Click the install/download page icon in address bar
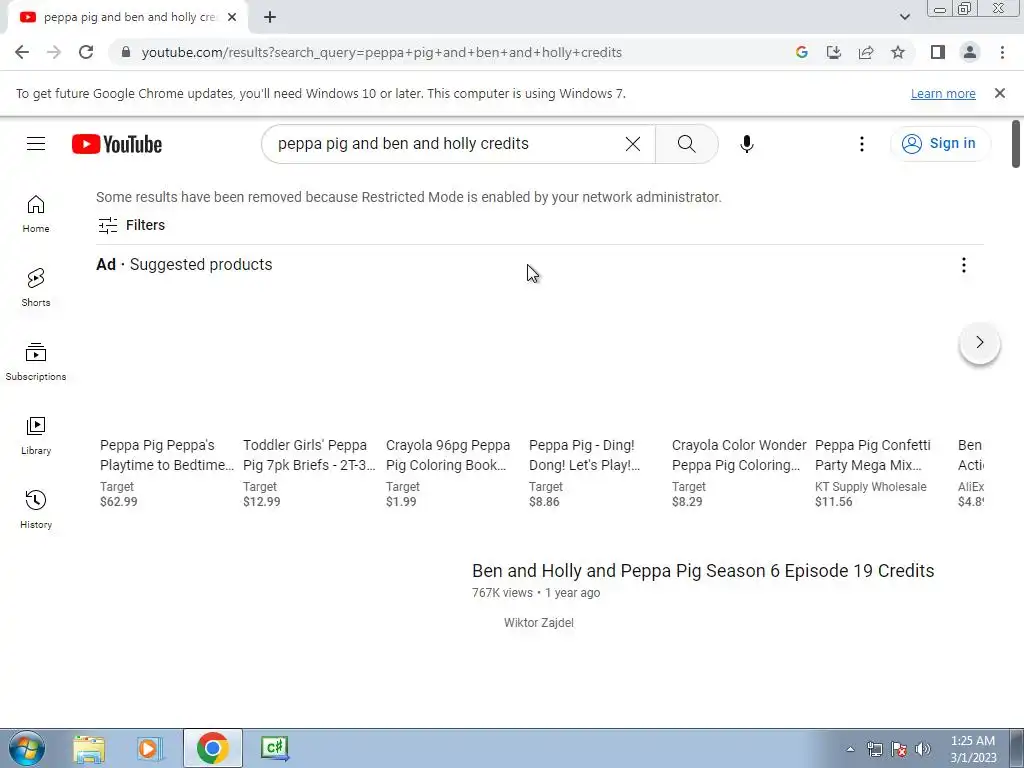 pyautogui.click(x=833, y=52)
